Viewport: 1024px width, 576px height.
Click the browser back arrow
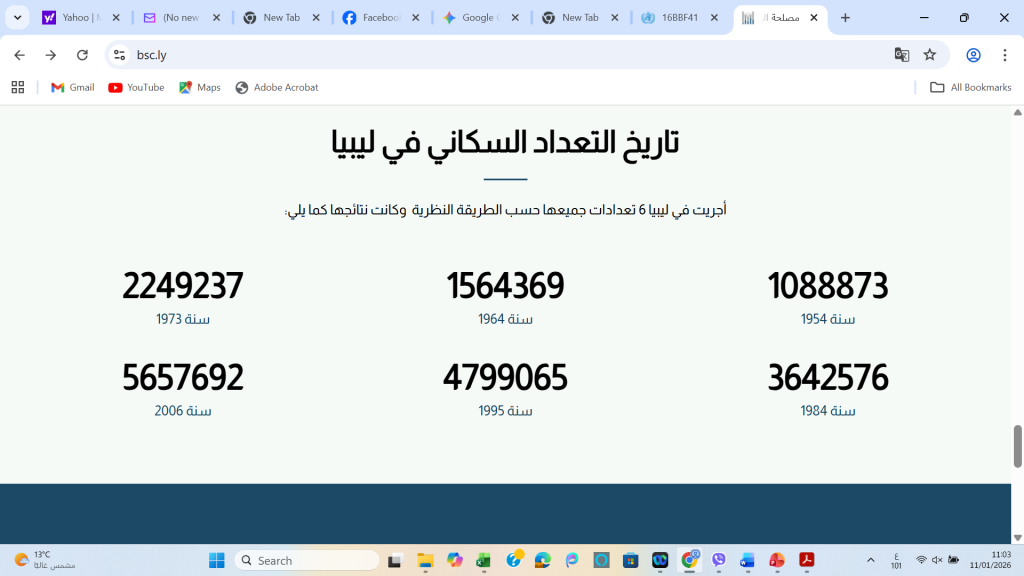(19, 55)
